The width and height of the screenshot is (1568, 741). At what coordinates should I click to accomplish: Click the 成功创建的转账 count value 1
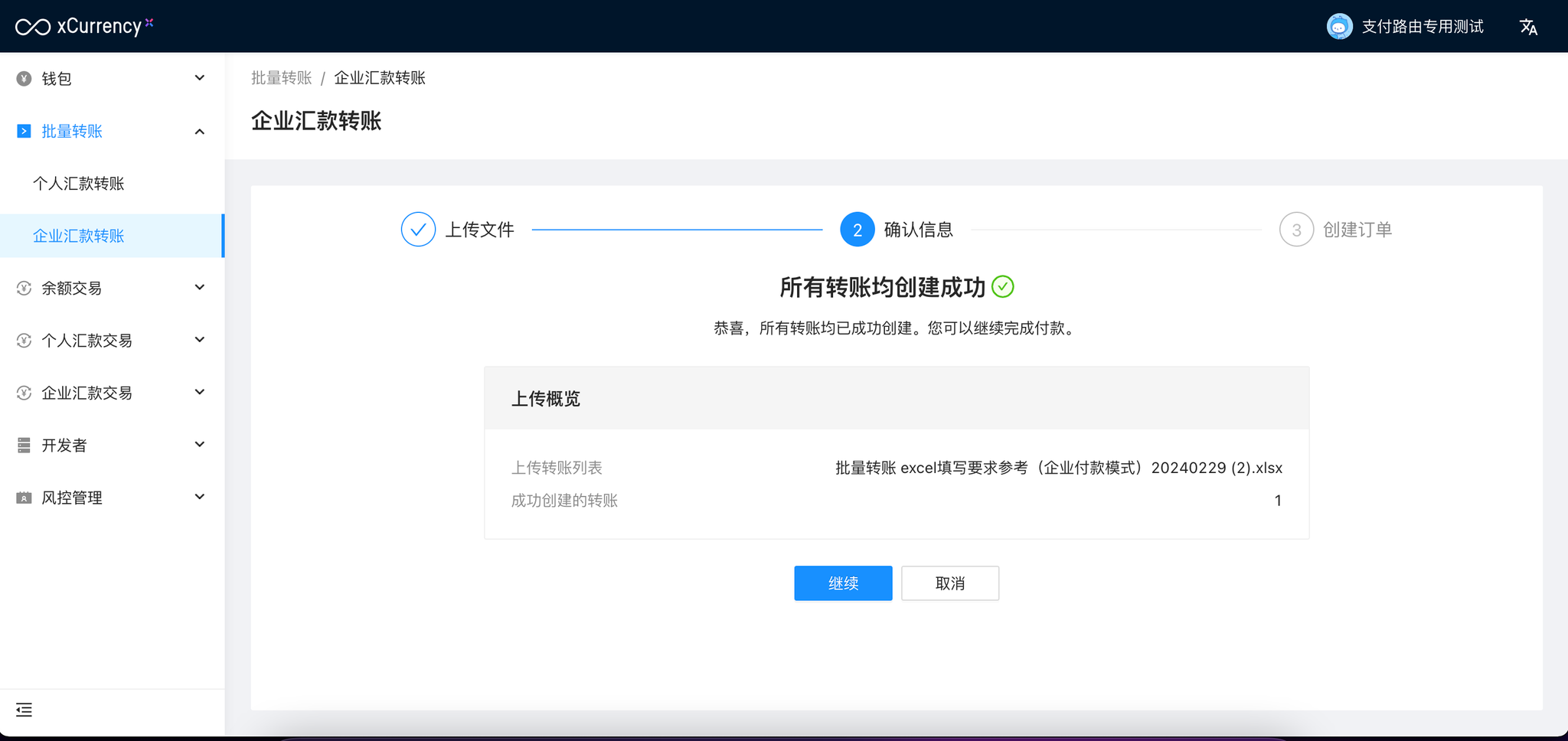coord(1278,501)
